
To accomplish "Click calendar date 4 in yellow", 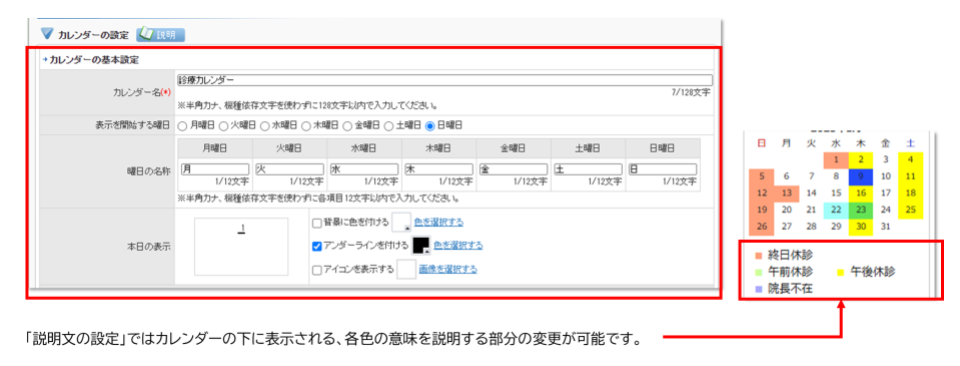I will pos(910,160).
